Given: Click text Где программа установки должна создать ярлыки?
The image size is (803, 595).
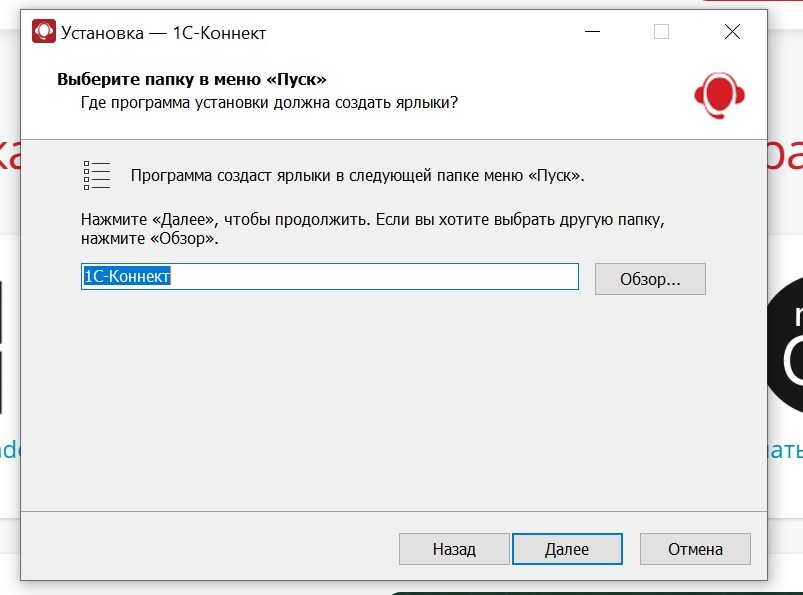Looking at the screenshot, I should (x=269, y=103).
